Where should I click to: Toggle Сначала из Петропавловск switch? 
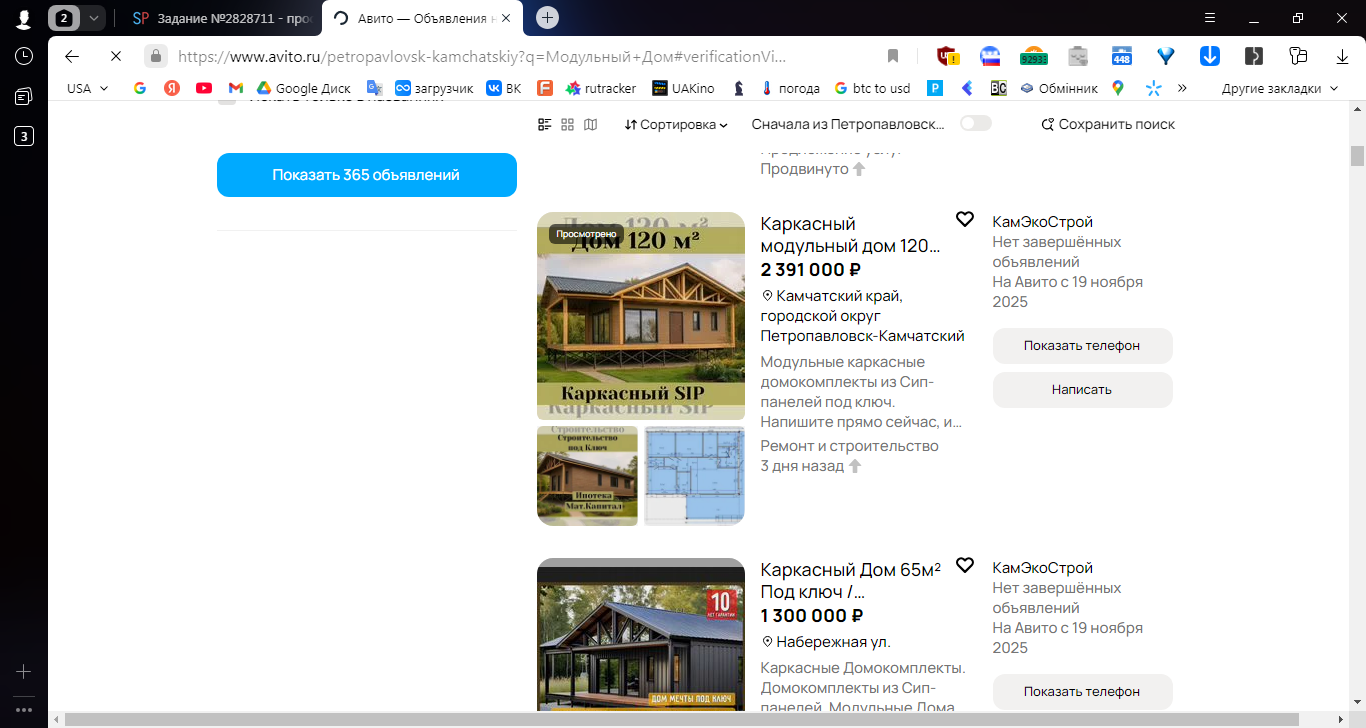[x=976, y=123]
